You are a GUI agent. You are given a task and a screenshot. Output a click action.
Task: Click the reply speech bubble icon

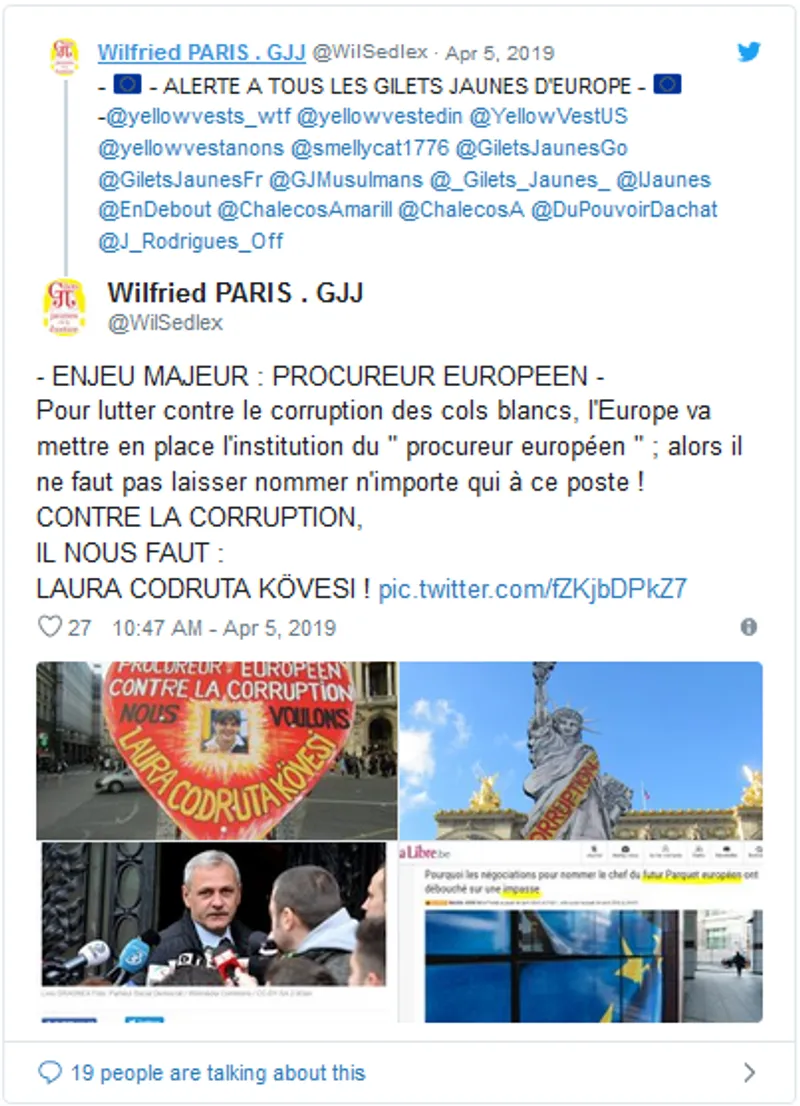49,1073
